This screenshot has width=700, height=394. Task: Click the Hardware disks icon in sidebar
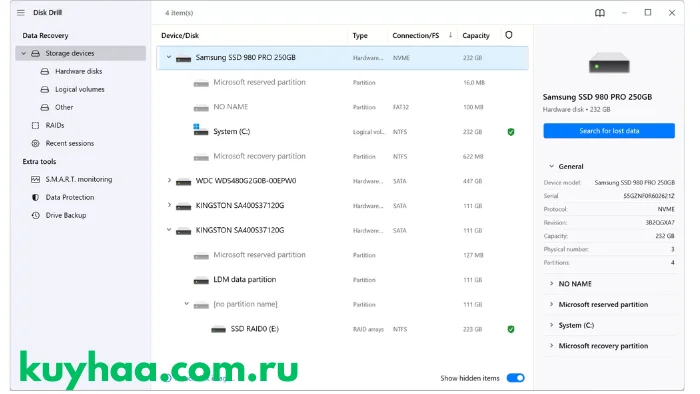pos(45,71)
